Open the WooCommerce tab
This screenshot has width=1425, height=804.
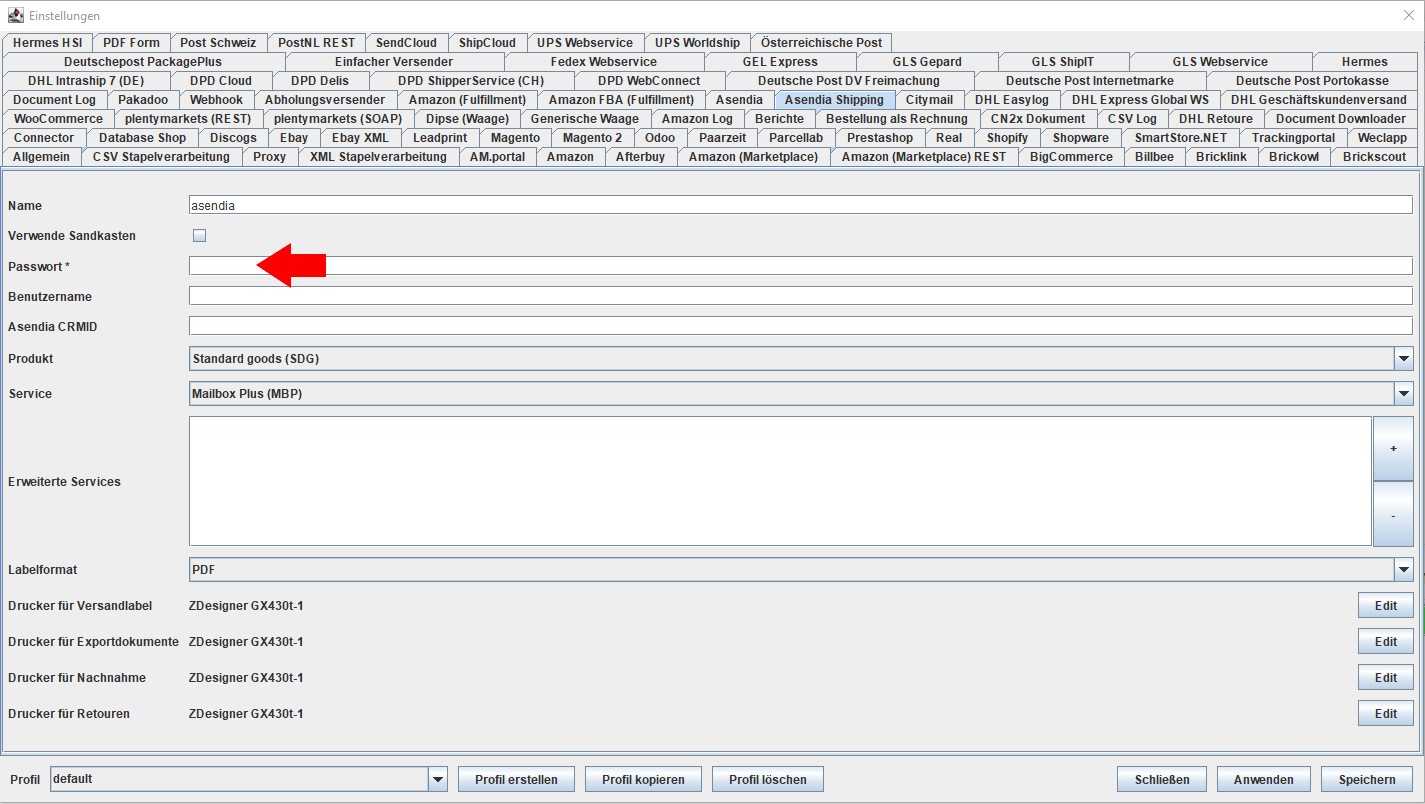click(58, 119)
